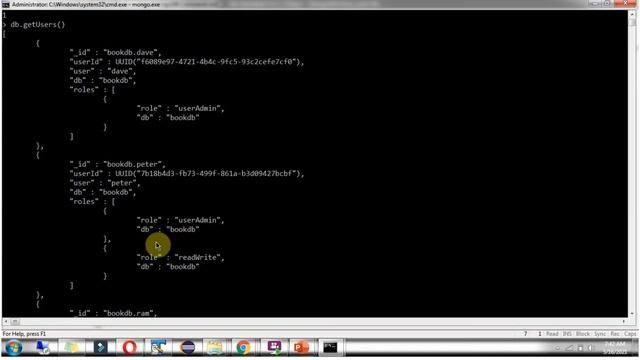The image size is (640, 360).
Task: Click the vertical scrollbar down arrow
Action: tap(632, 313)
